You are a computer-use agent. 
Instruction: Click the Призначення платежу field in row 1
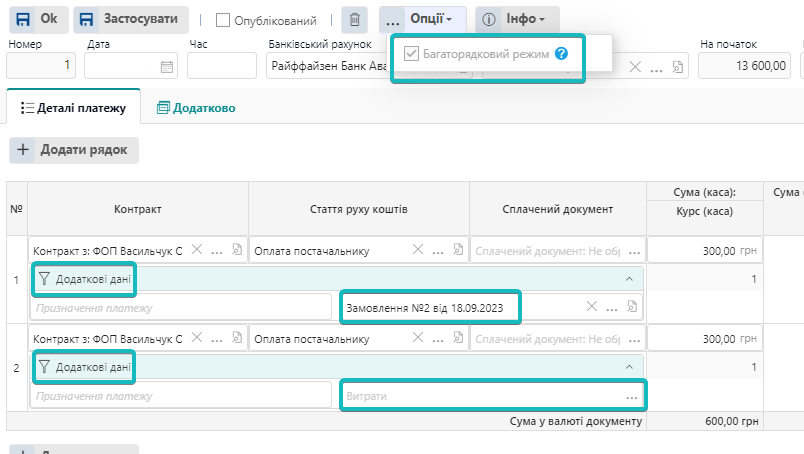(182, 306)
